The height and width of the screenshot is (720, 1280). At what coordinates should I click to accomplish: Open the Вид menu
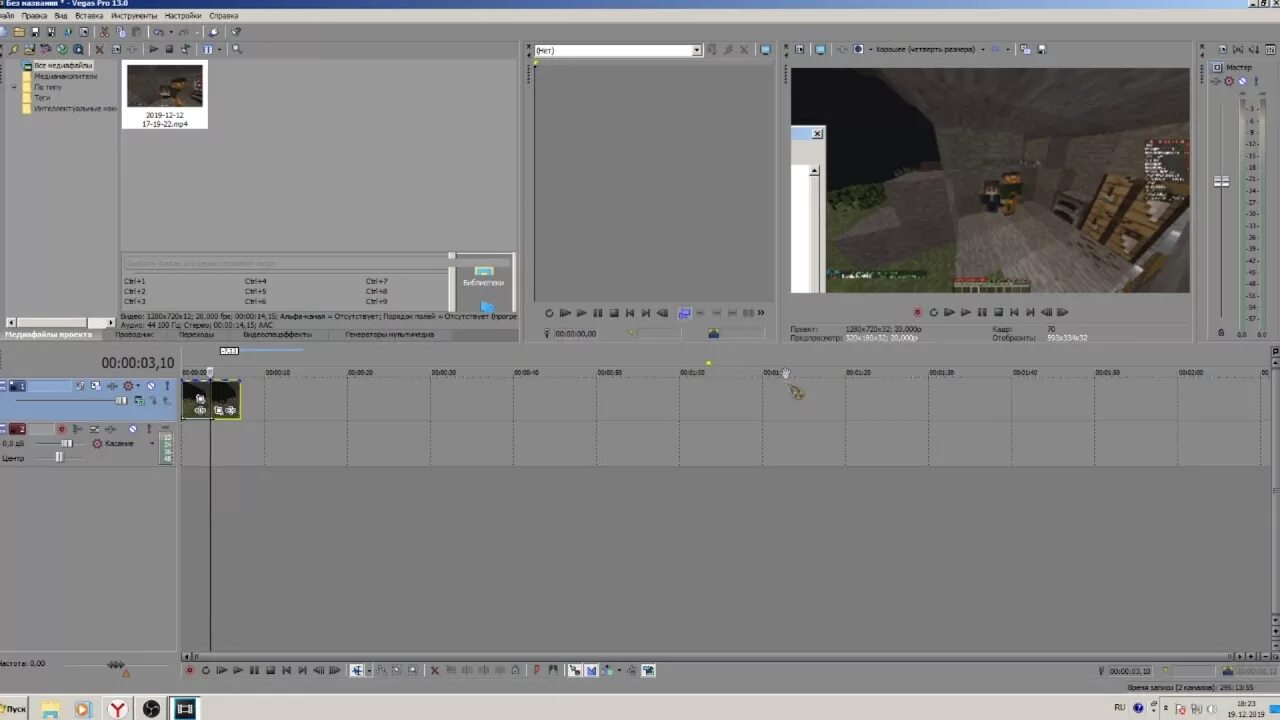[x=61, y=16]
